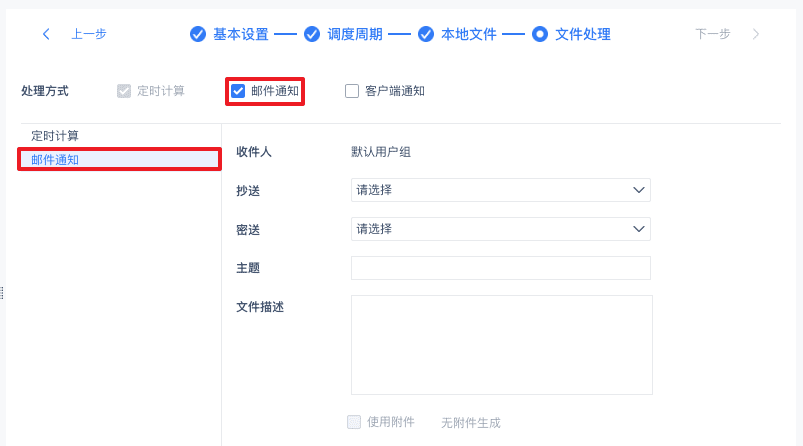Enable the 客户端通知 checkbox
The height and width of the screenshot is (446, 803).
coord(352,91)
